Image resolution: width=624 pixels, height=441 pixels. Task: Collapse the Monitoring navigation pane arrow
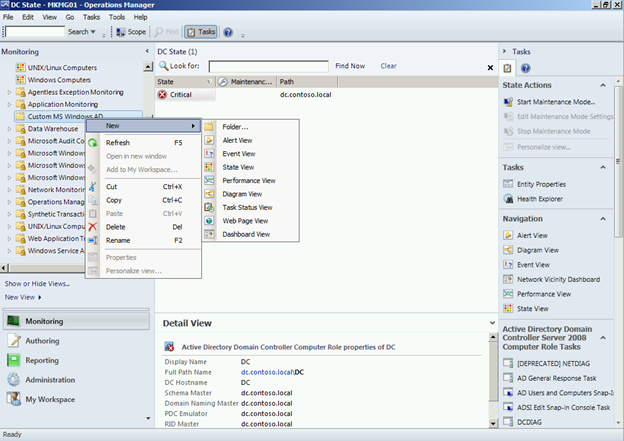point(147,51)
